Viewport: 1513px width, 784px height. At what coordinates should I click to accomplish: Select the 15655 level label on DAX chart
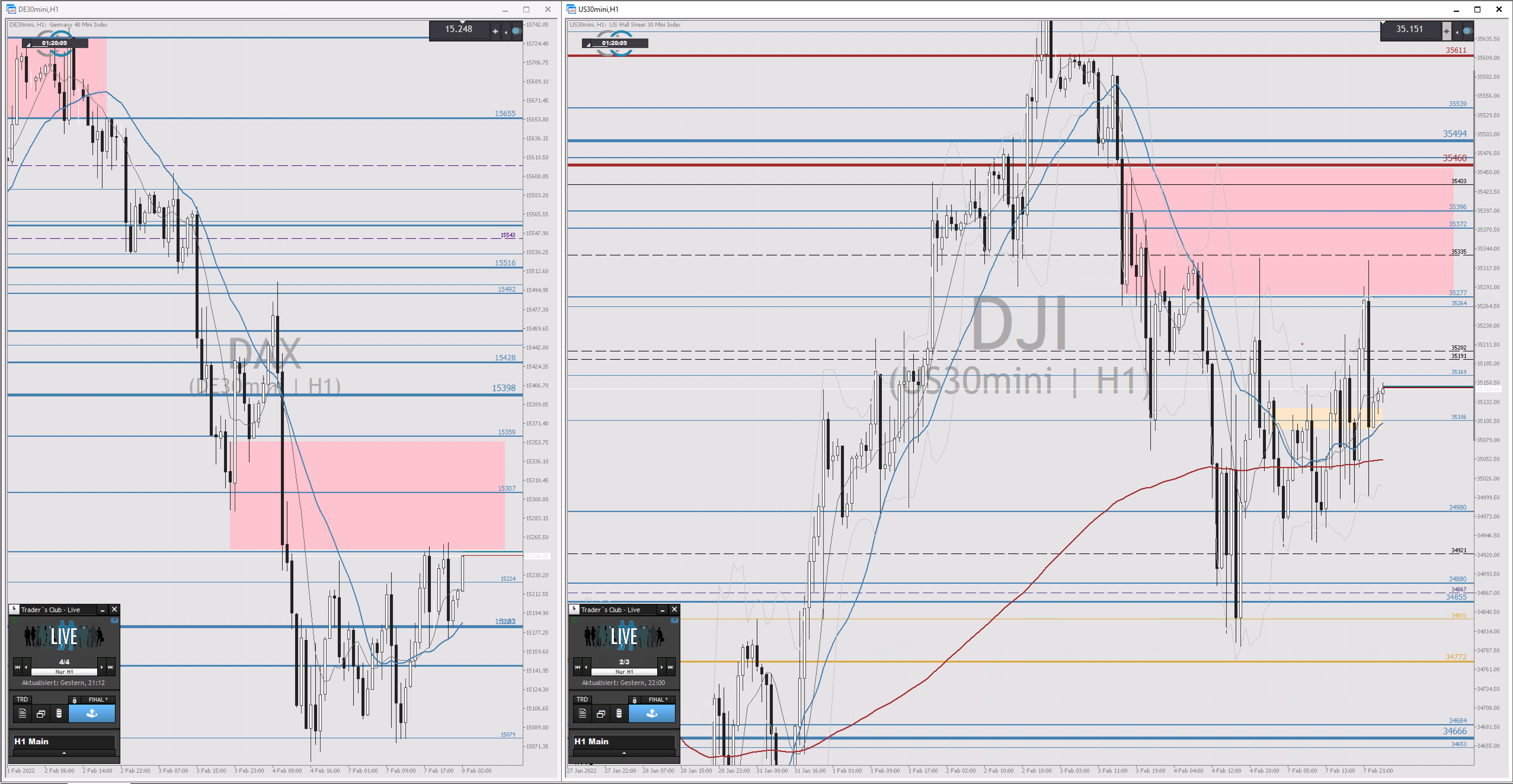point(505,113)
